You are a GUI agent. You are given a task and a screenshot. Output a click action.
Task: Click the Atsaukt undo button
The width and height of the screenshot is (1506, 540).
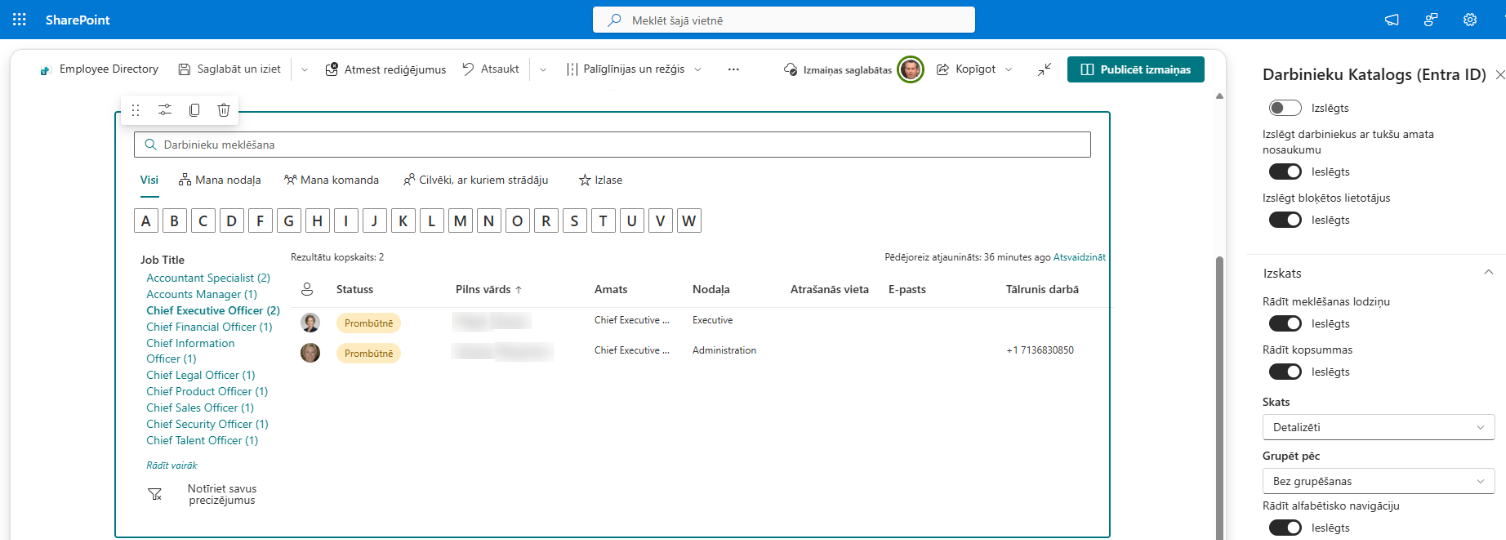(x=490, y=69)
